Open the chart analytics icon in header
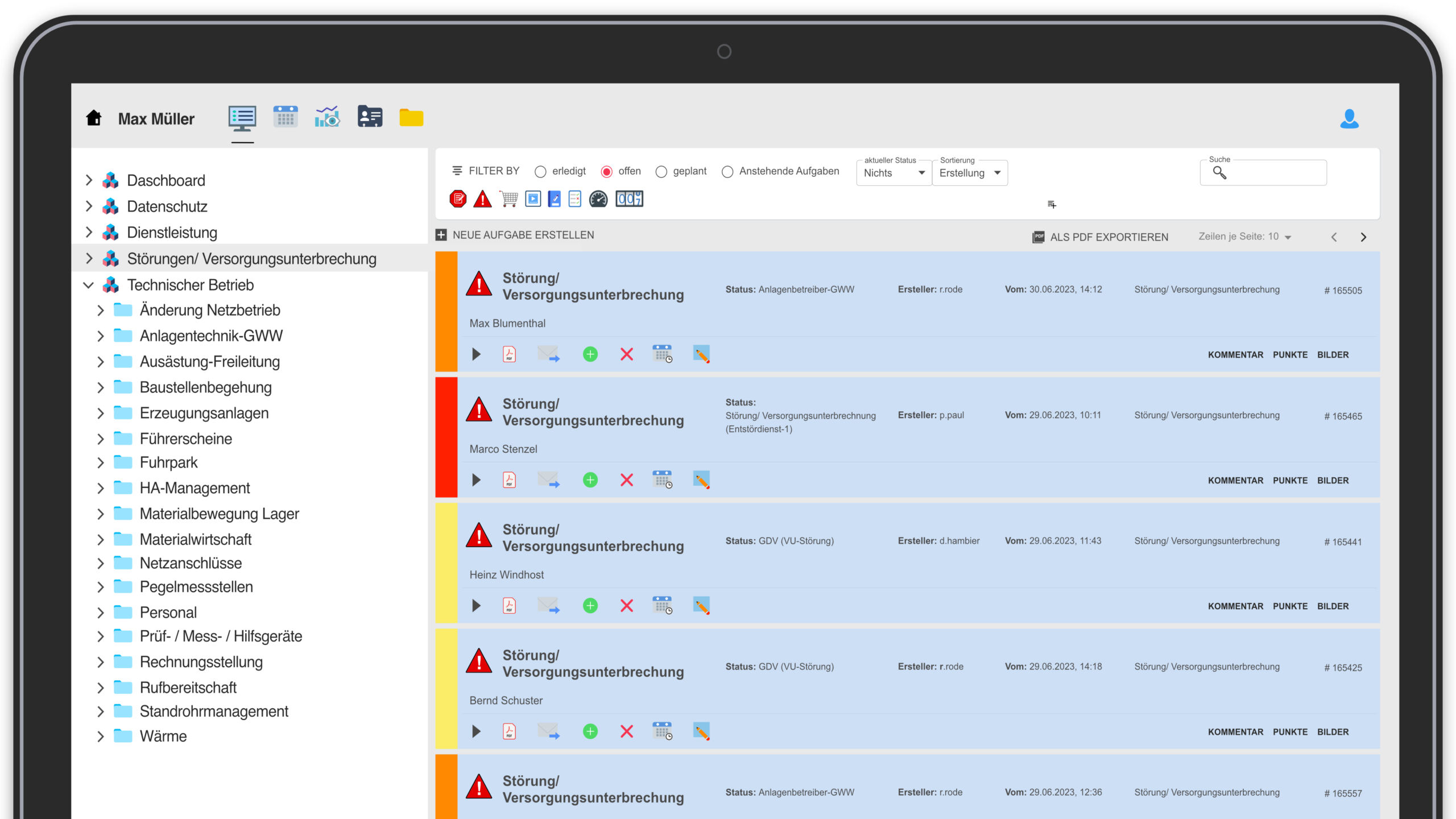Screen dimensions: 1456x819 (328, 117)
